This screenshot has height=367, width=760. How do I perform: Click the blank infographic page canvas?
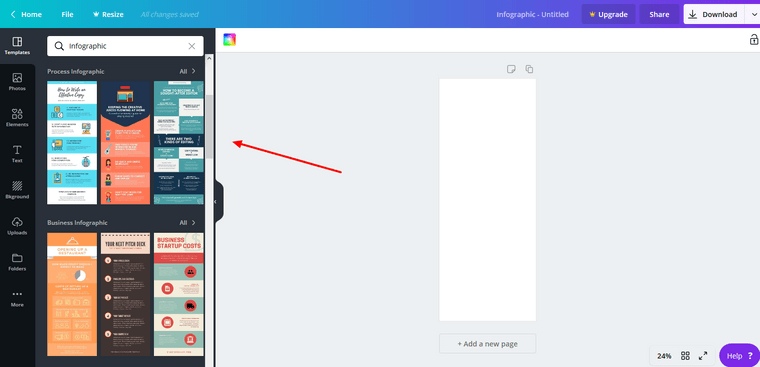point(488,200)
